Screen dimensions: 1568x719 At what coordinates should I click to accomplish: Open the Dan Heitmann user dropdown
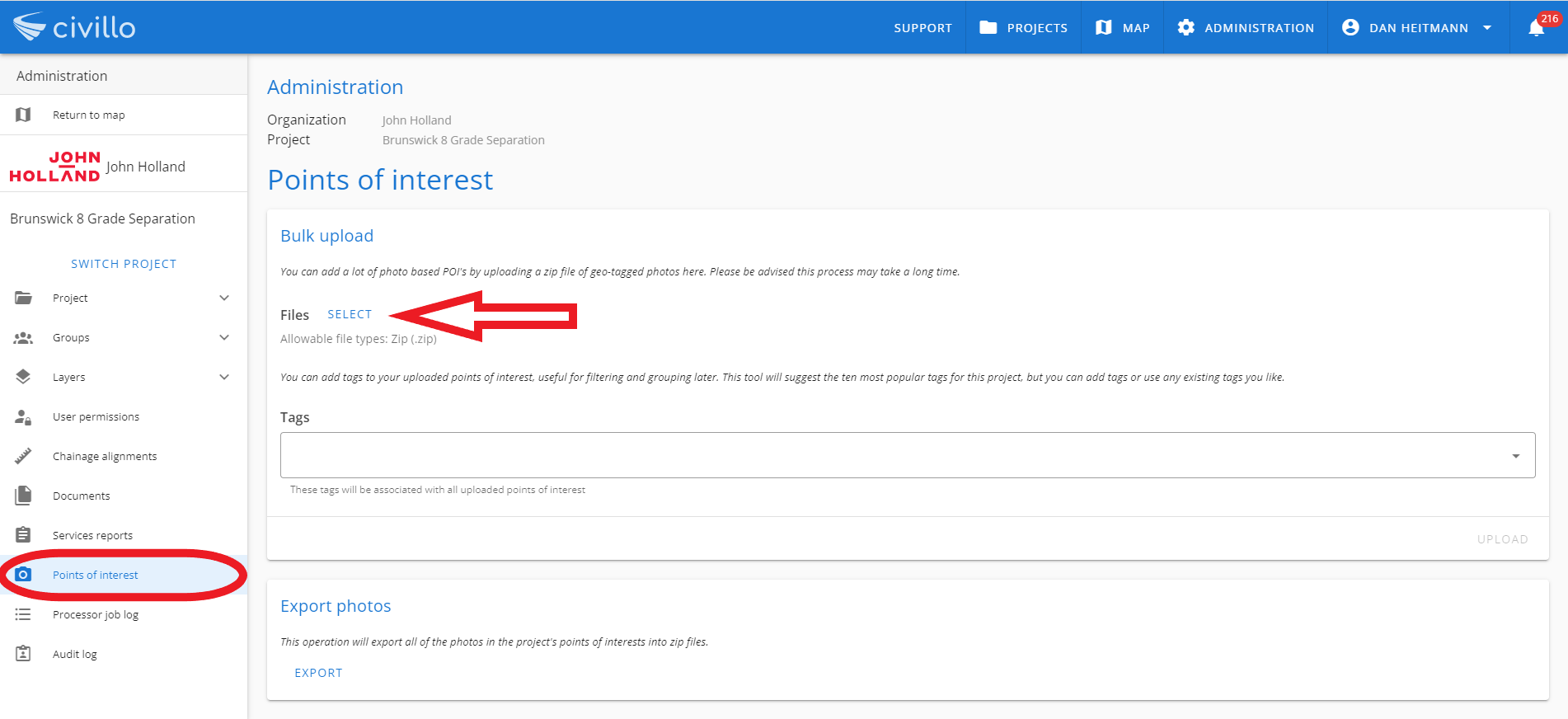coord(1417,28)
